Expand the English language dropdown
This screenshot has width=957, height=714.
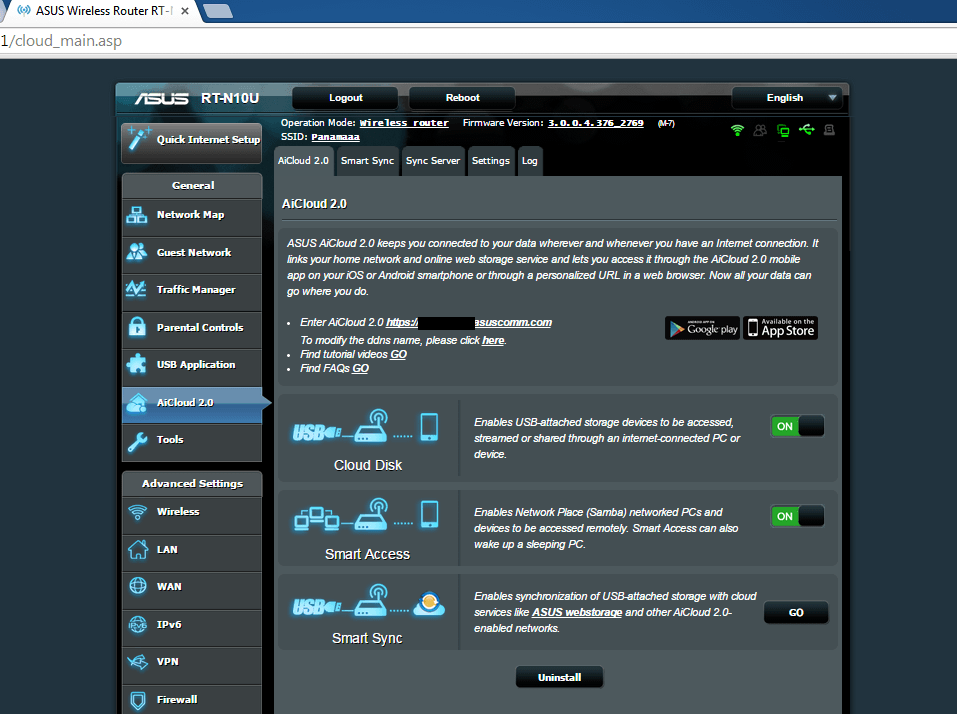click(x=788, y=98)
